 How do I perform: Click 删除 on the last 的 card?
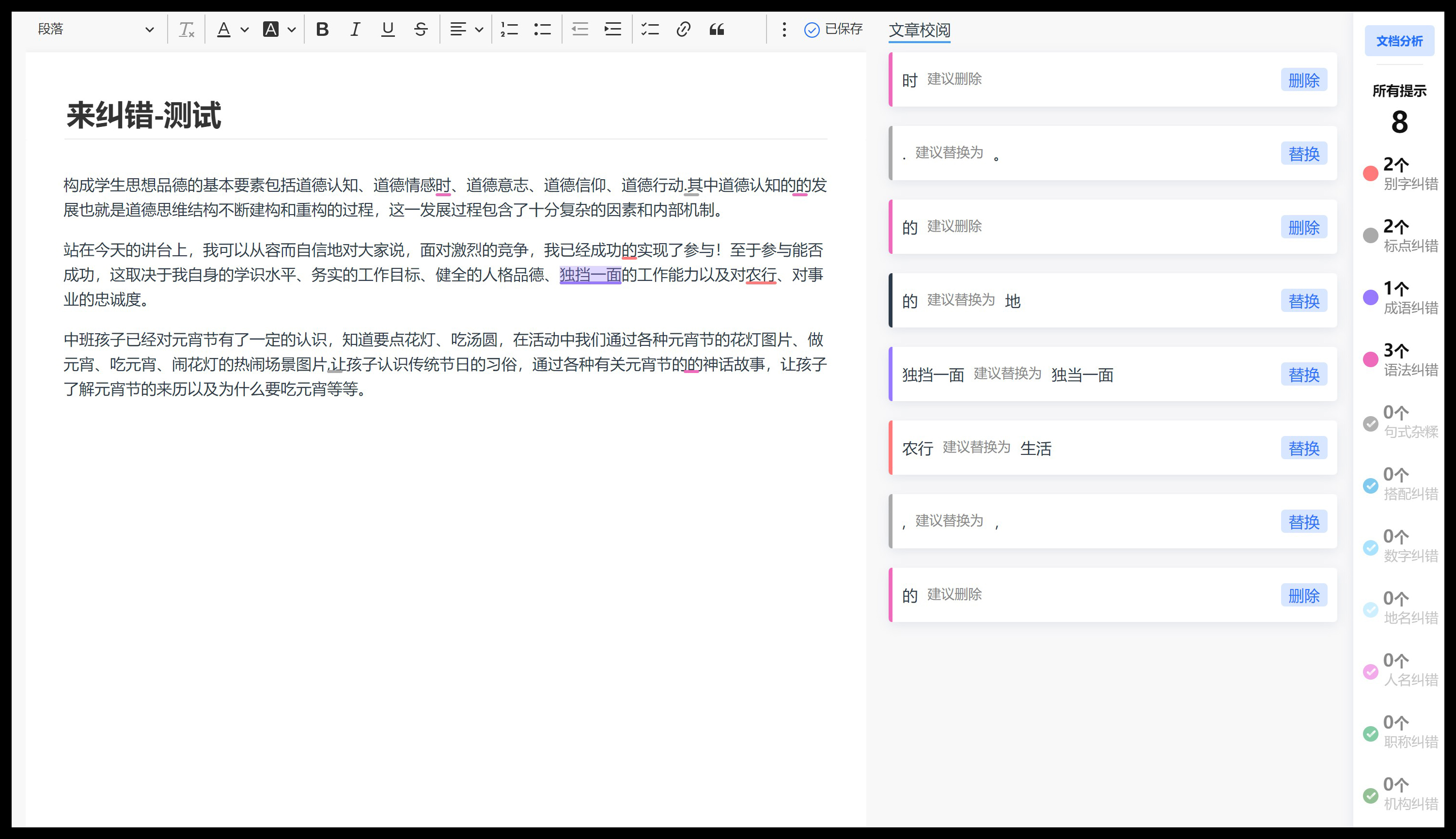click(1304, 595)
